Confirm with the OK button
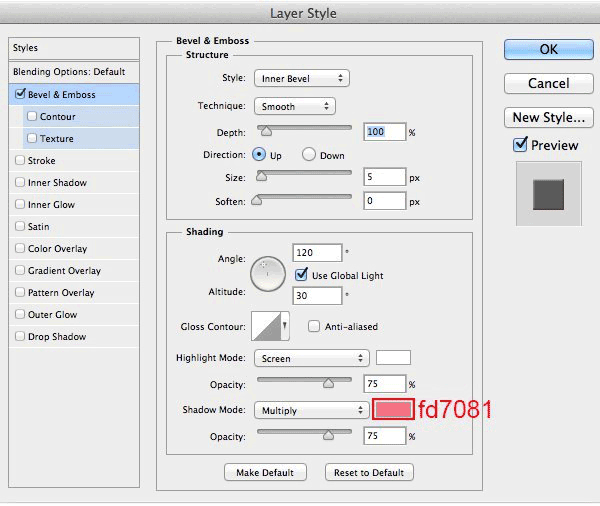Image resolution: width=600 pixels, height=506 pixels. (549, 49)
